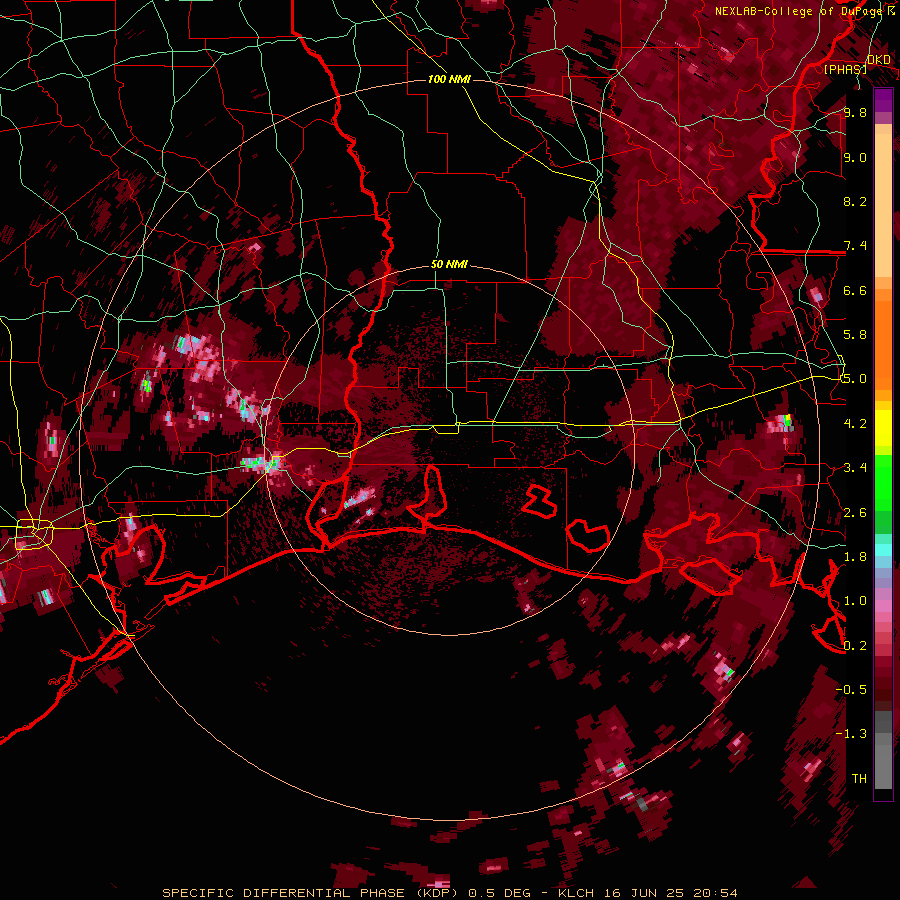Image resolution: width=900 pixels, height=900 pixels.
Task: Pick the dark gray band near -1.3
Action: tap(883, 722)
